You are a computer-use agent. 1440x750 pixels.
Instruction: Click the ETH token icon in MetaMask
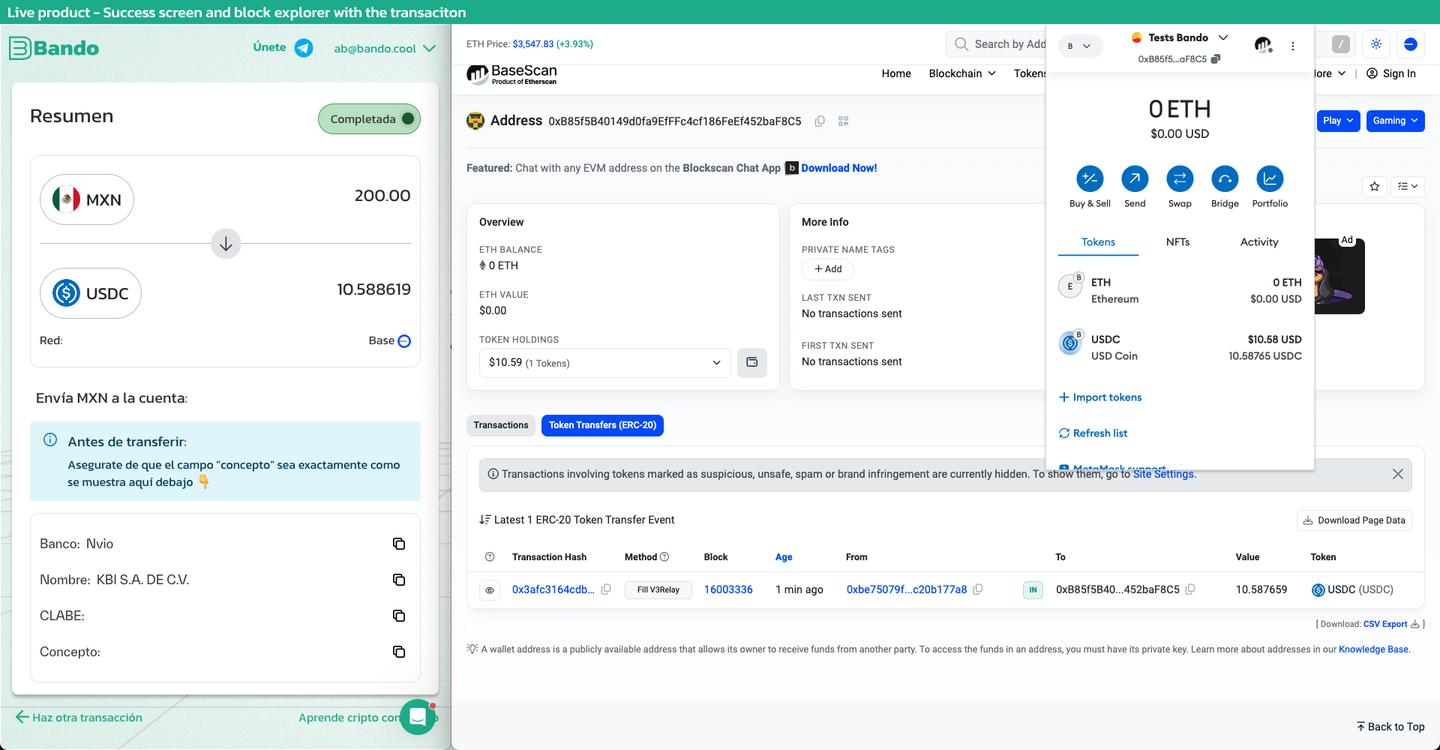(1070, 286)
